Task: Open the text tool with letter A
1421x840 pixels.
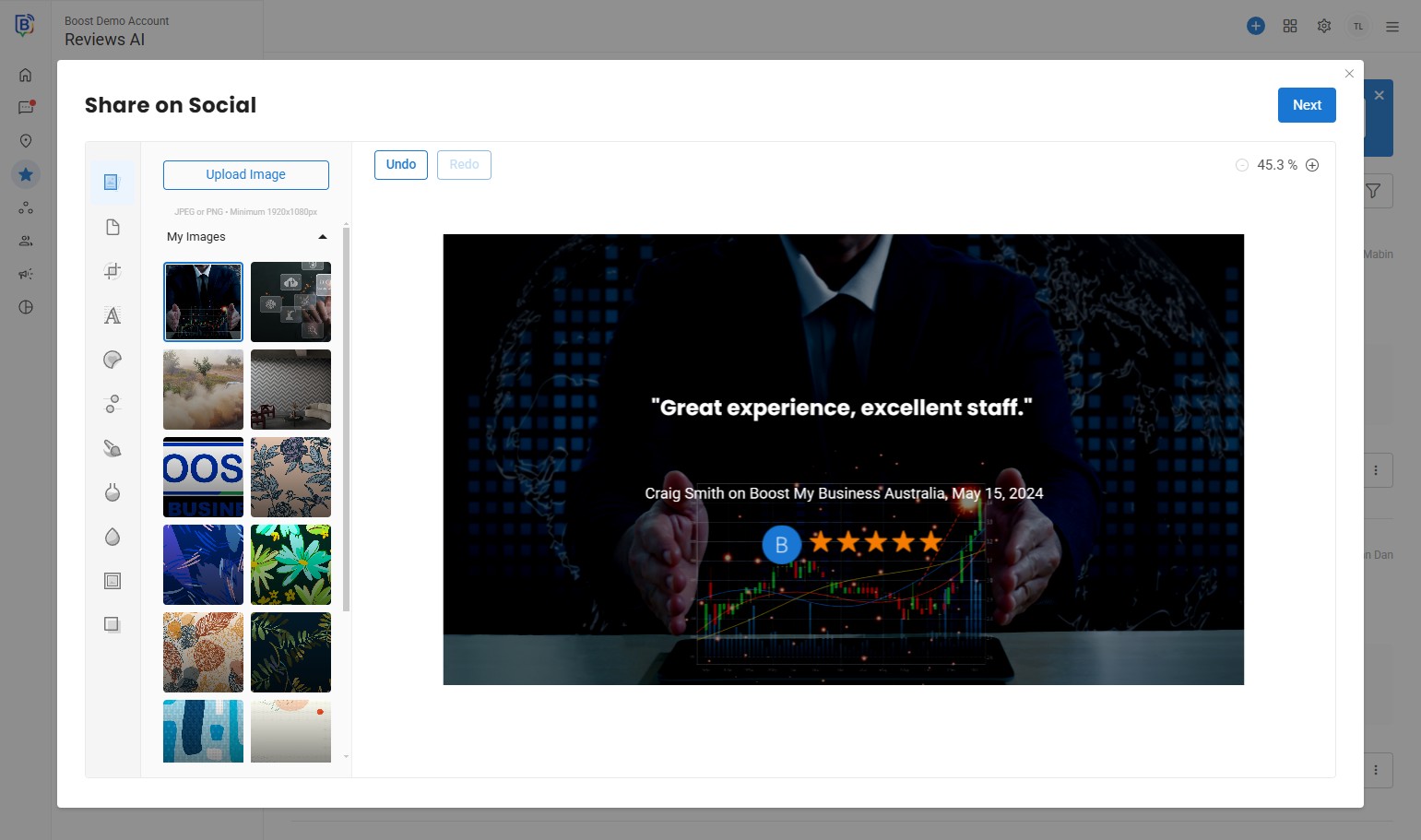Action: click(x=112, y=315)
